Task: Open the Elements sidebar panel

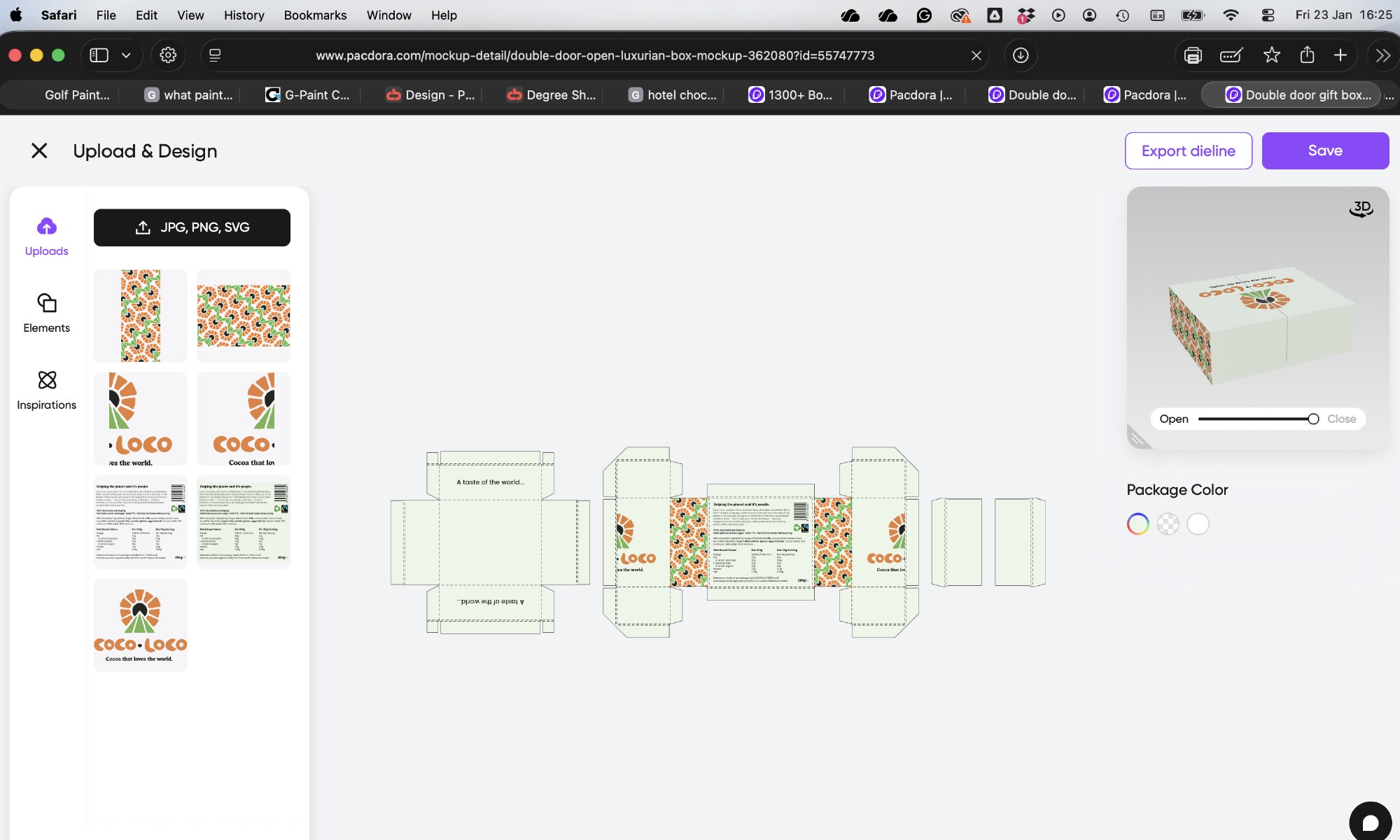Action: click(x=46, y=313)
